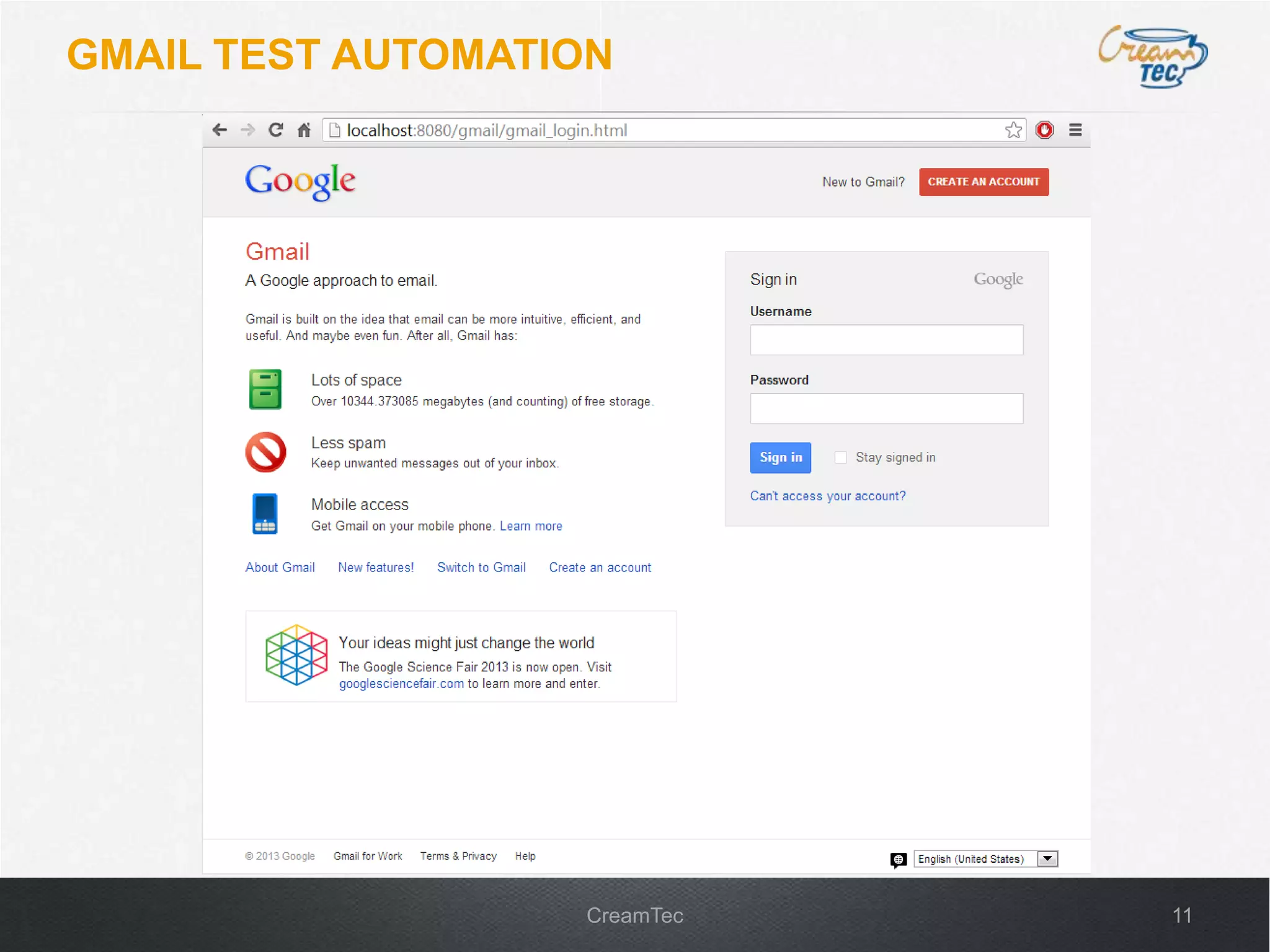The width and height of the screenshot is (1270, 952).
Task: Click the CREATE AN ACCOUNT button
Action: tap(984, 182)
